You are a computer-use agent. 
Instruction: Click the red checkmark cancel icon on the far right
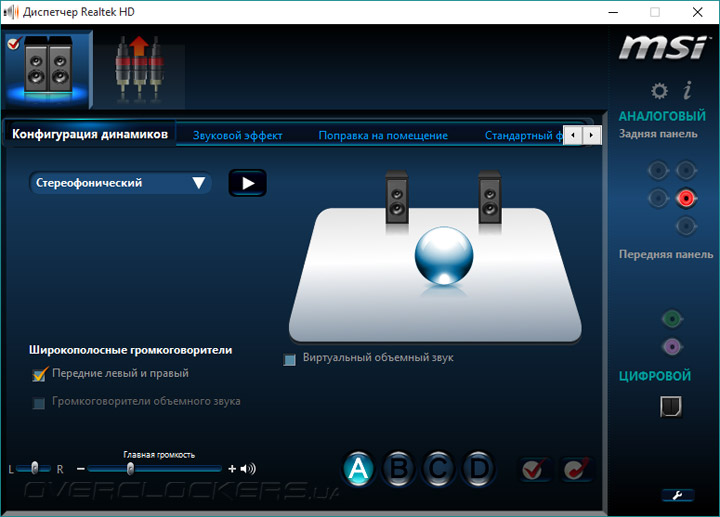(x=576, y=469)
